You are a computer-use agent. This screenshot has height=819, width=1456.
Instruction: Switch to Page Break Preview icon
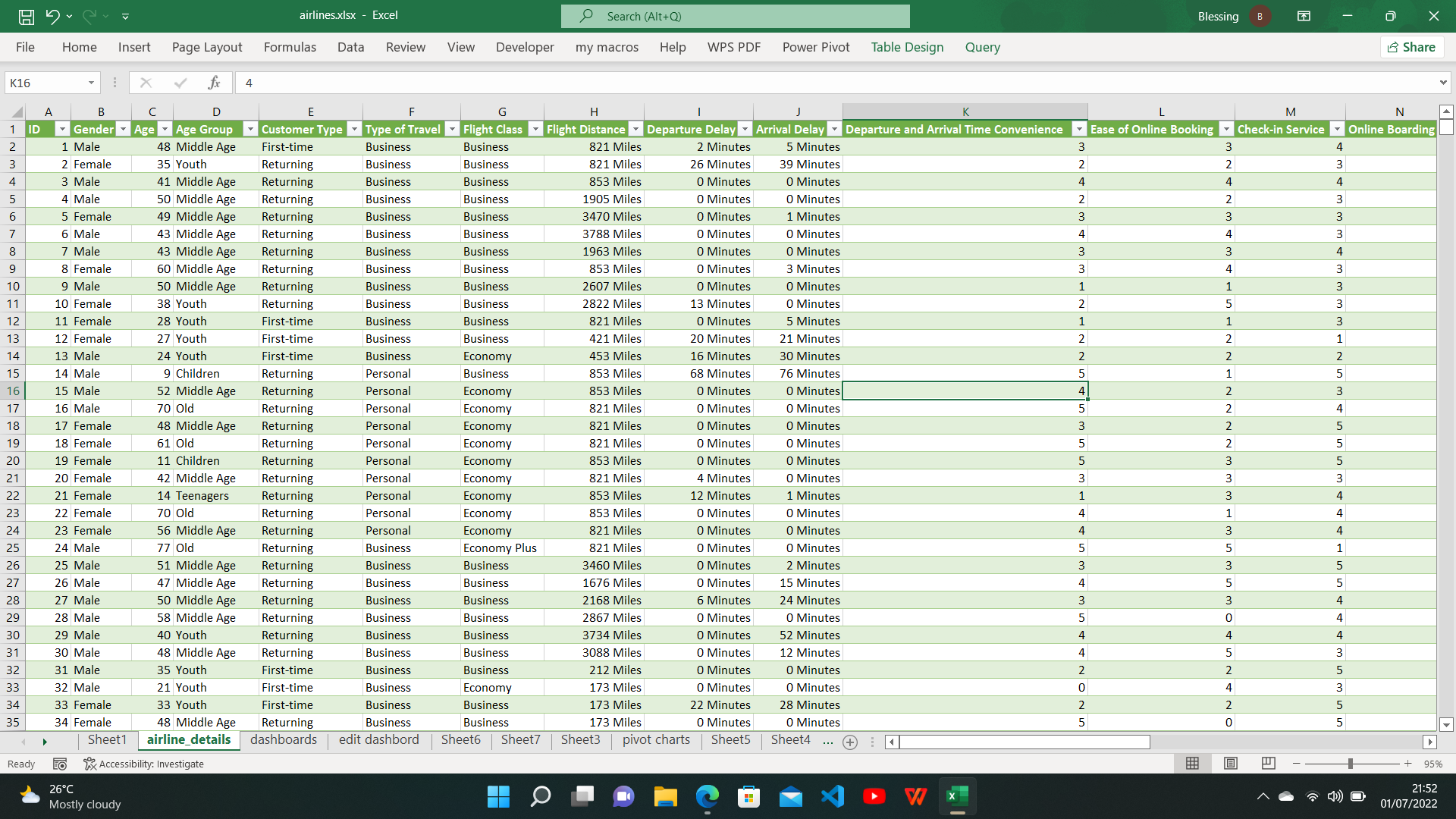tap(1268, 764)
